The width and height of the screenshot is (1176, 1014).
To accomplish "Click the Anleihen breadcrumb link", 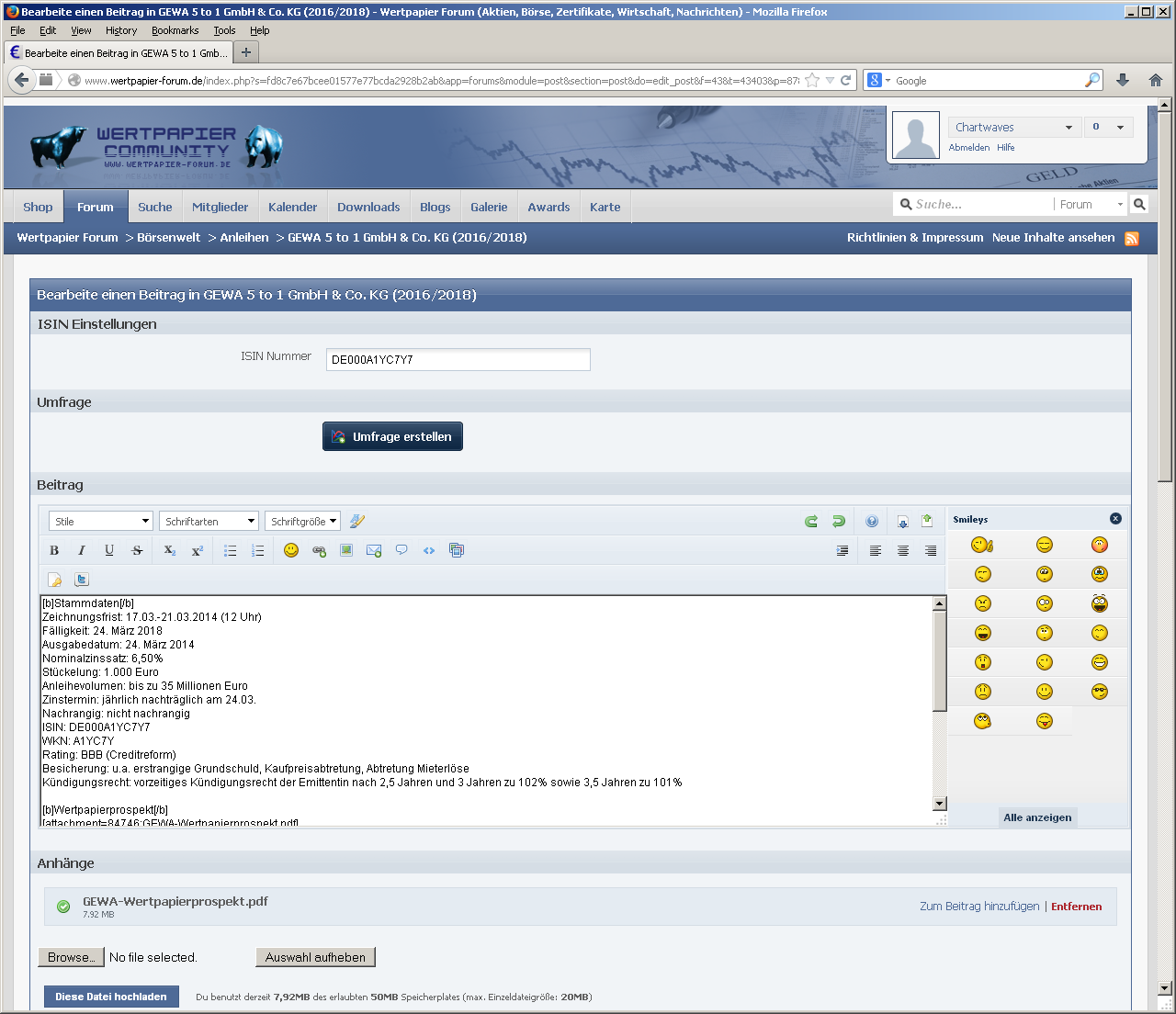I will (244, 237).
